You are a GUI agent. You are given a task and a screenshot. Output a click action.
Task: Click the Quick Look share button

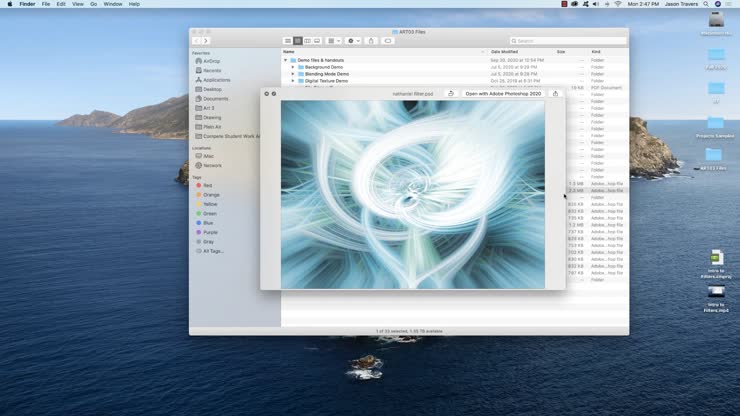coord(555,94)
